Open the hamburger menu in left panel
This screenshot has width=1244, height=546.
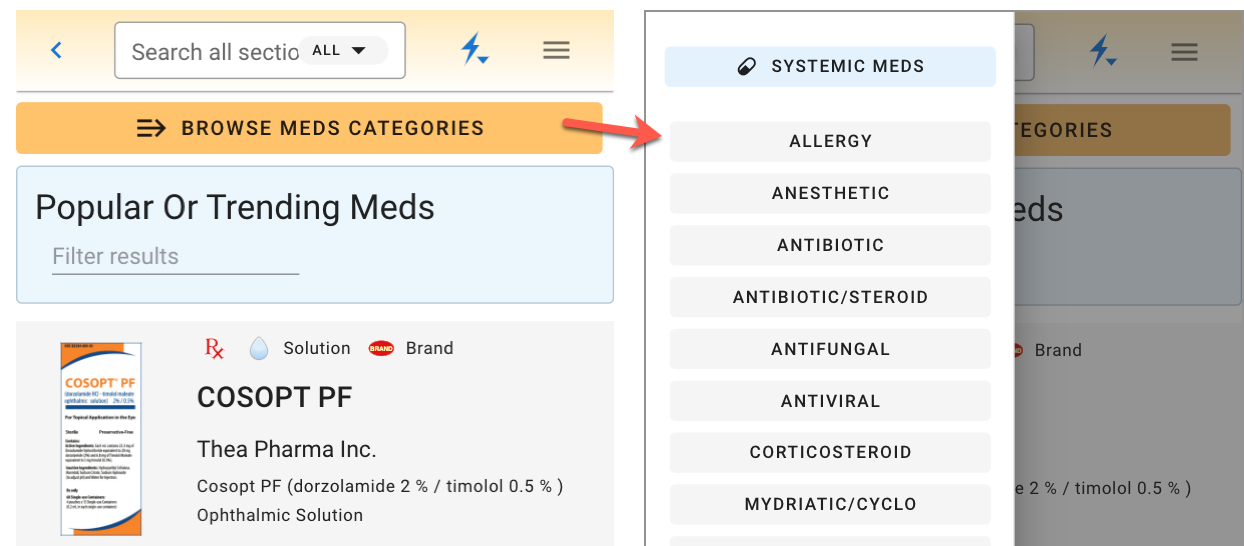click(556, 50)
